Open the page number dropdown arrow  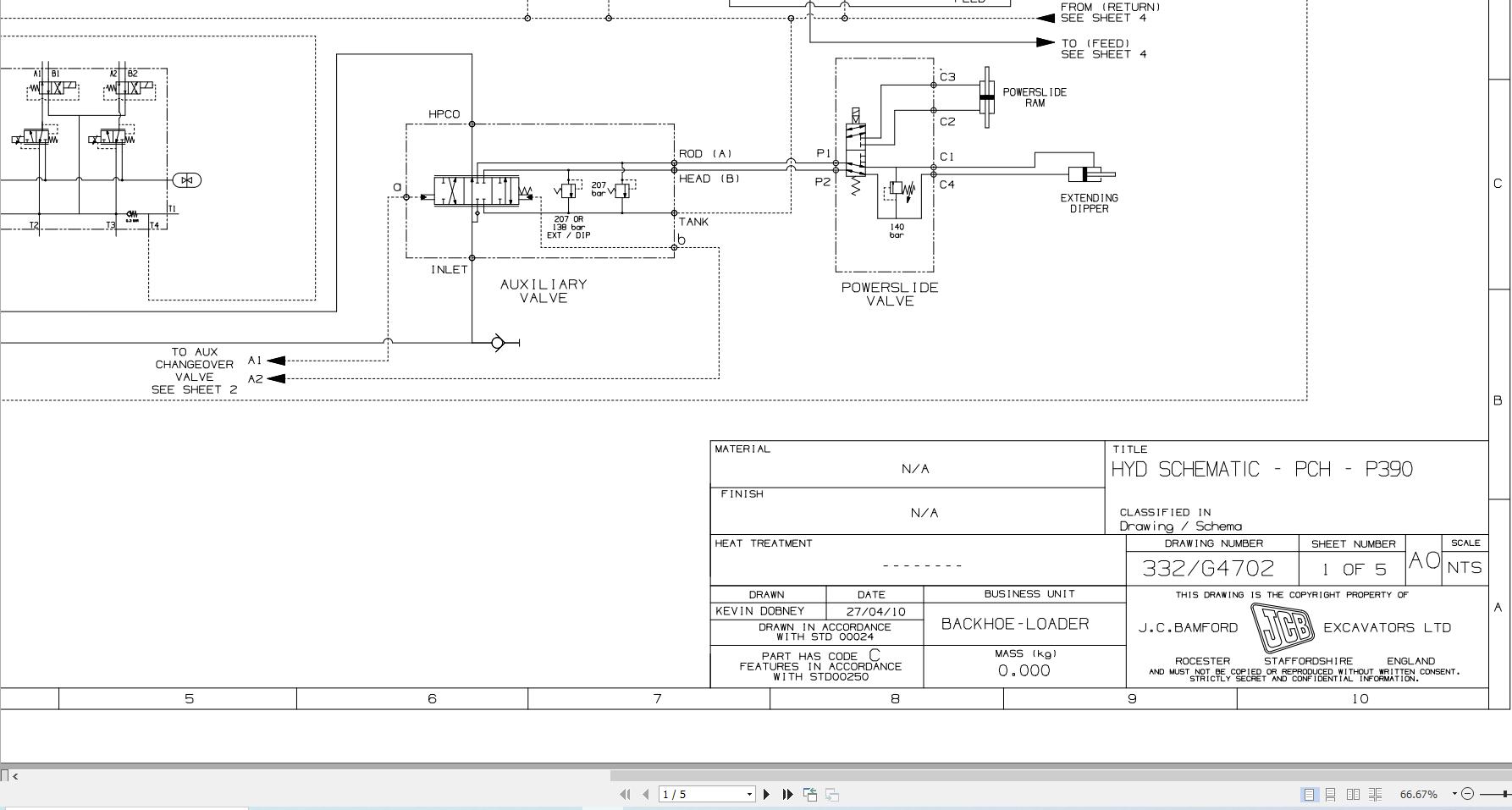click(x=749, y=794)
